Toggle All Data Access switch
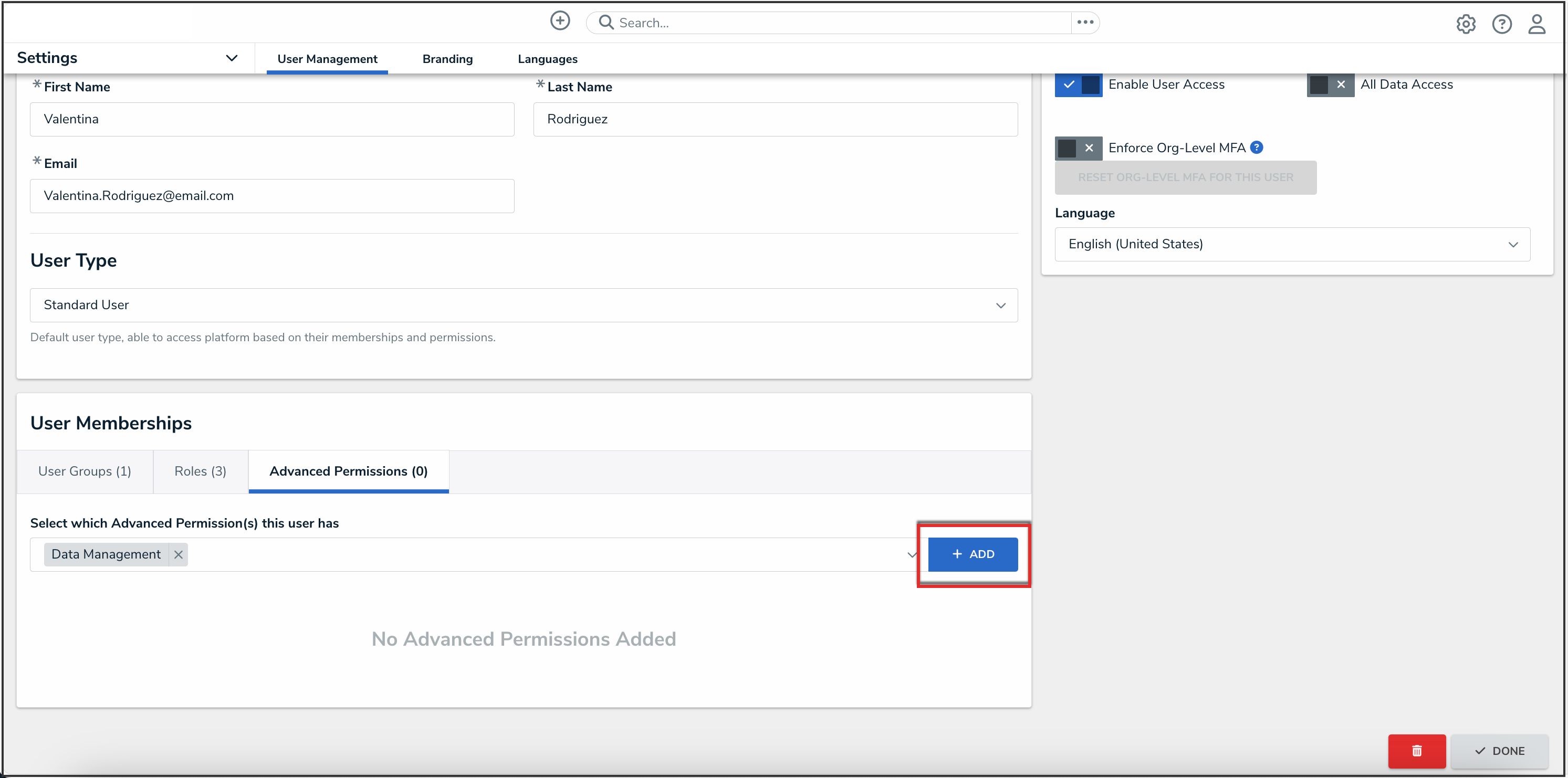This screenshot has height=778, width=1568. pos(1330,85)
